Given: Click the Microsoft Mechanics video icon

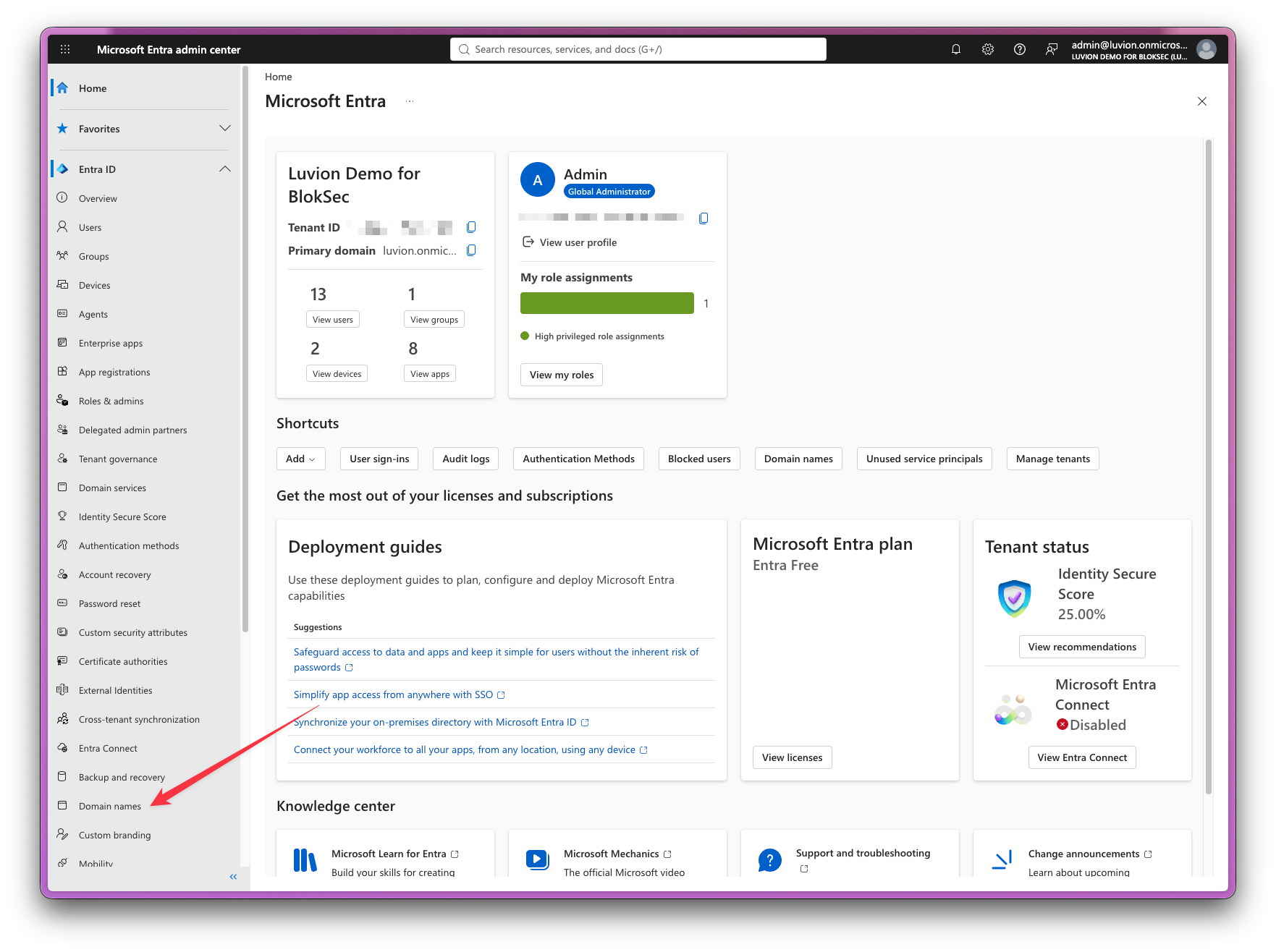Looking at the screenshot, I should pos(538,859).
